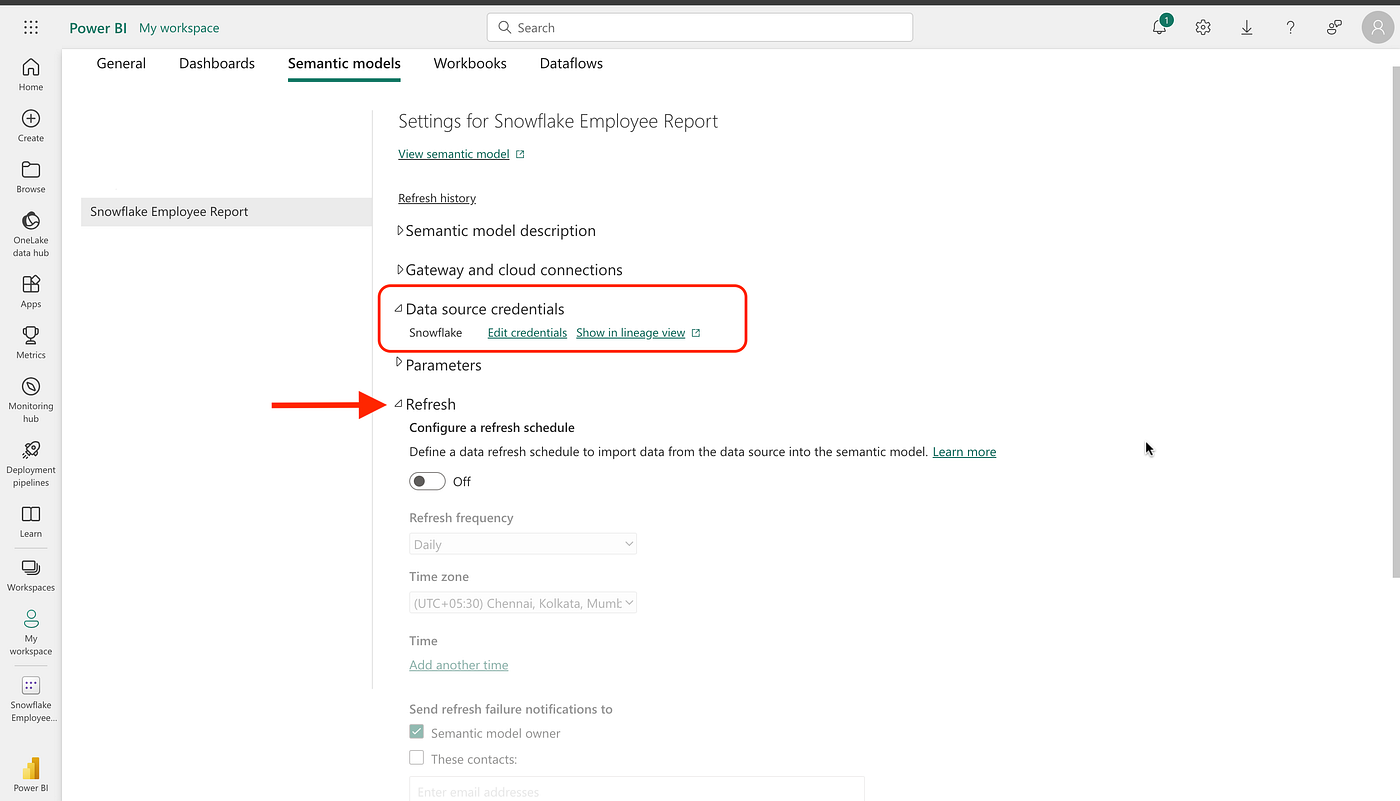
Task: Click Add another time link
Action: 459,665
